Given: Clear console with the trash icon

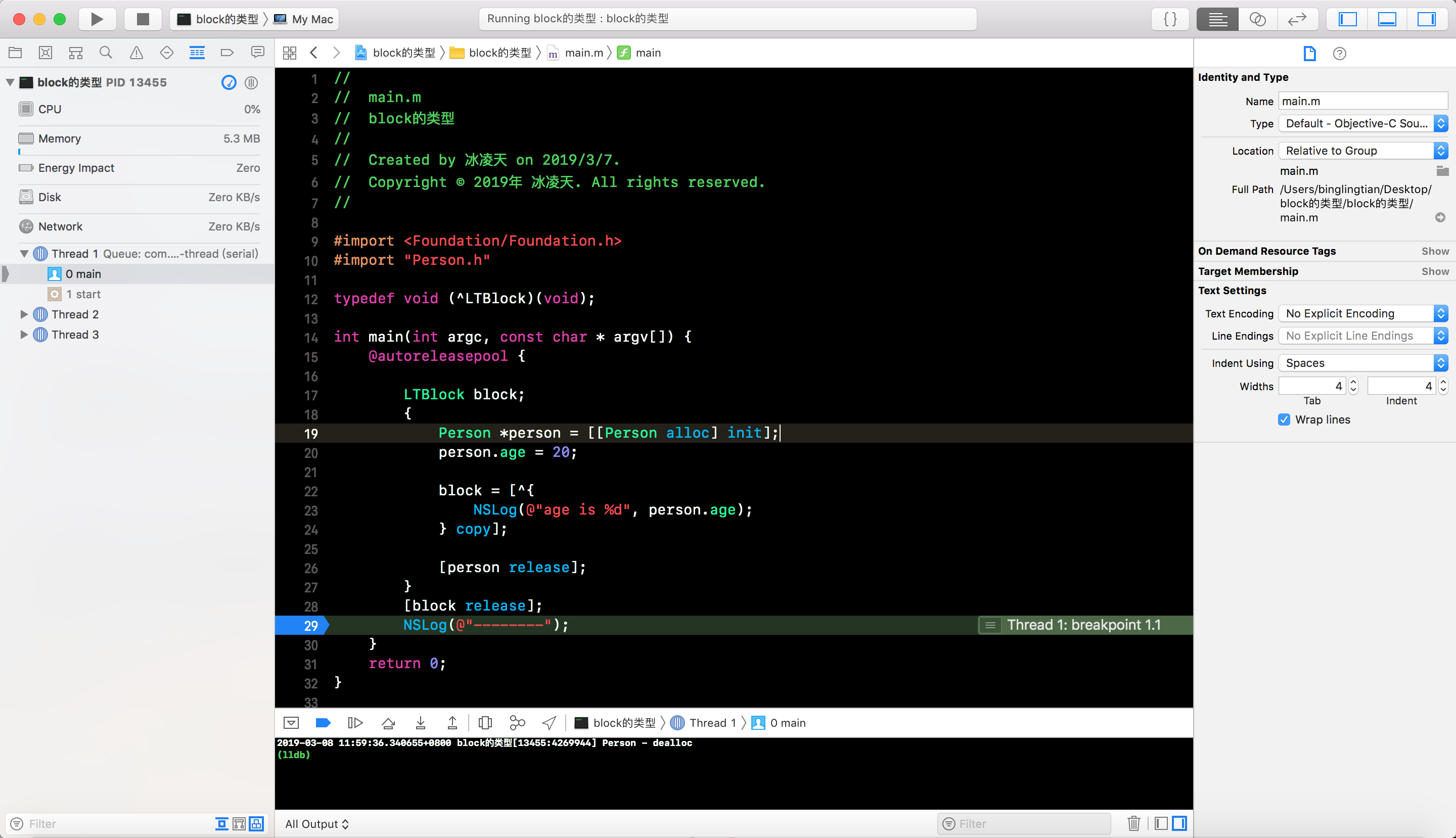Looking at the screenshot, I should tap(1133, 824).
